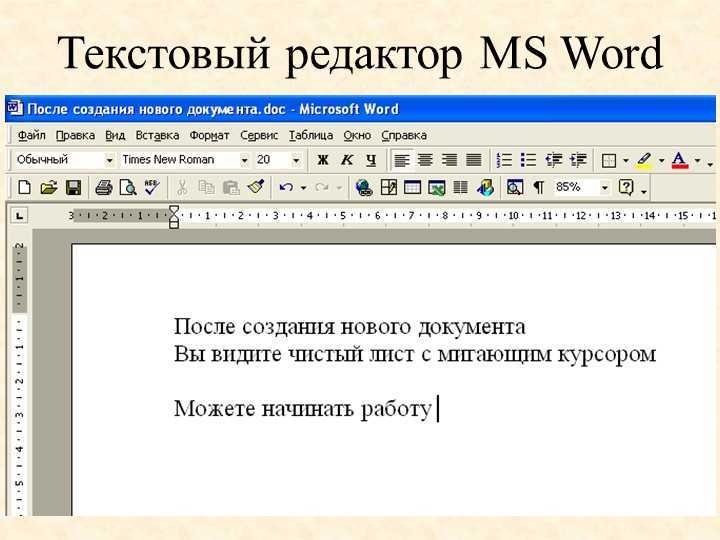Screen dimensions: 720x540
Task: Click the Microsoft Word Help icon
Action: [x=626, y=187]
